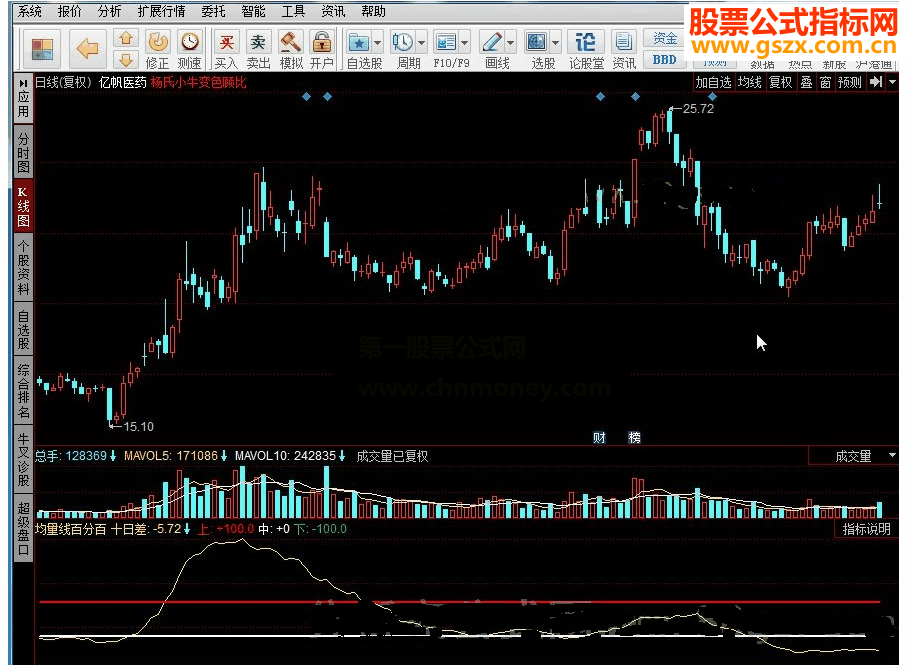Open the 报价 menu
The width and height of the screenshot is (911, 671).
69,11
